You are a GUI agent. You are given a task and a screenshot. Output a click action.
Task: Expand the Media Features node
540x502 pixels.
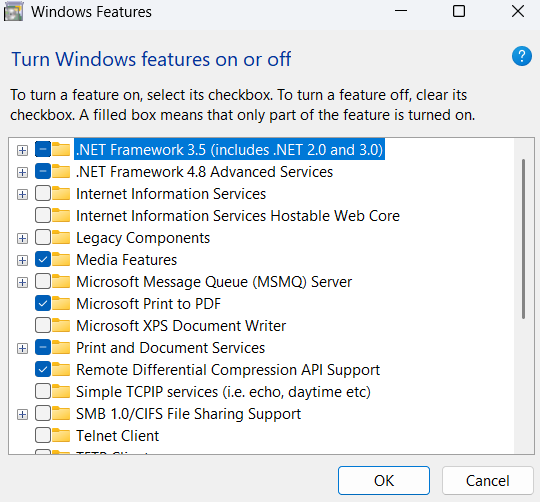coord(22,260)
